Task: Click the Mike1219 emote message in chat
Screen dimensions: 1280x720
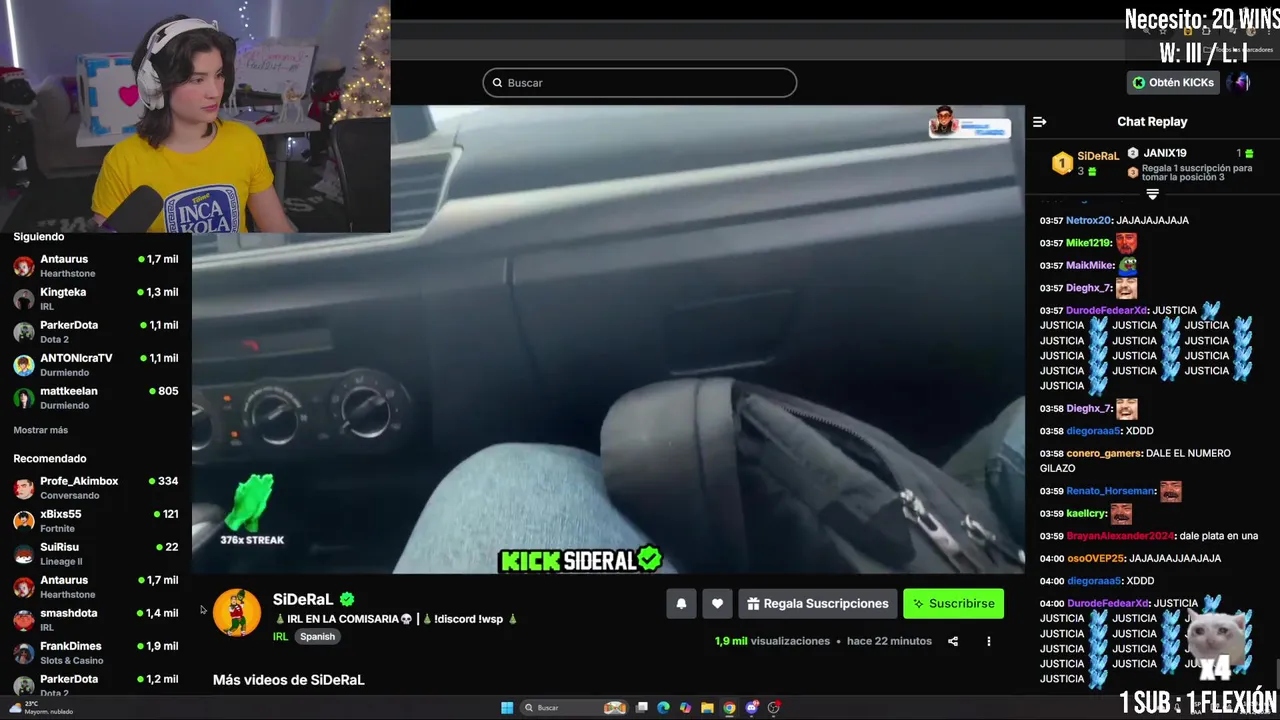Action: tap(1126, 243)
